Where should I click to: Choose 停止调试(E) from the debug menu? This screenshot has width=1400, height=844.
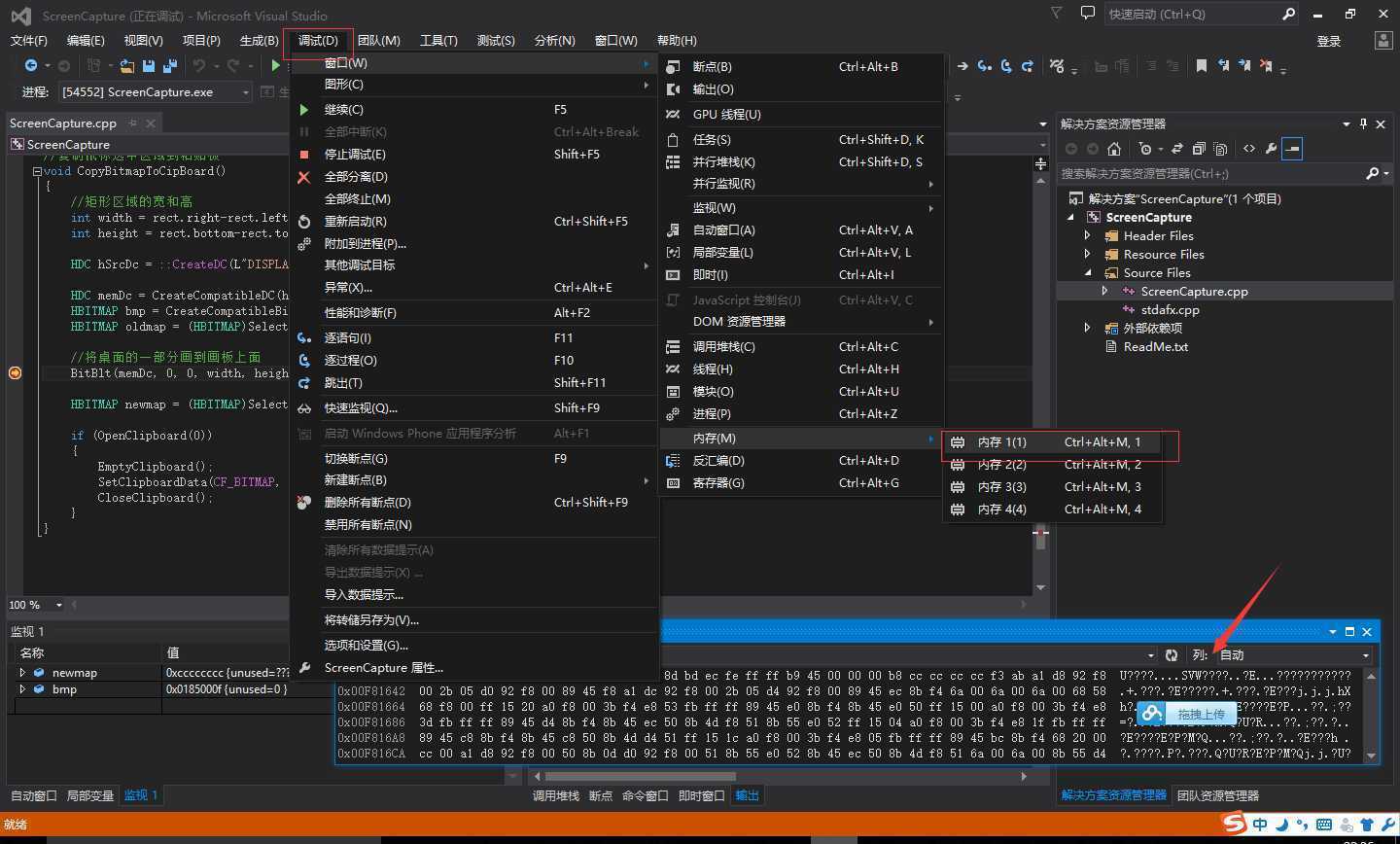point(475,155)
